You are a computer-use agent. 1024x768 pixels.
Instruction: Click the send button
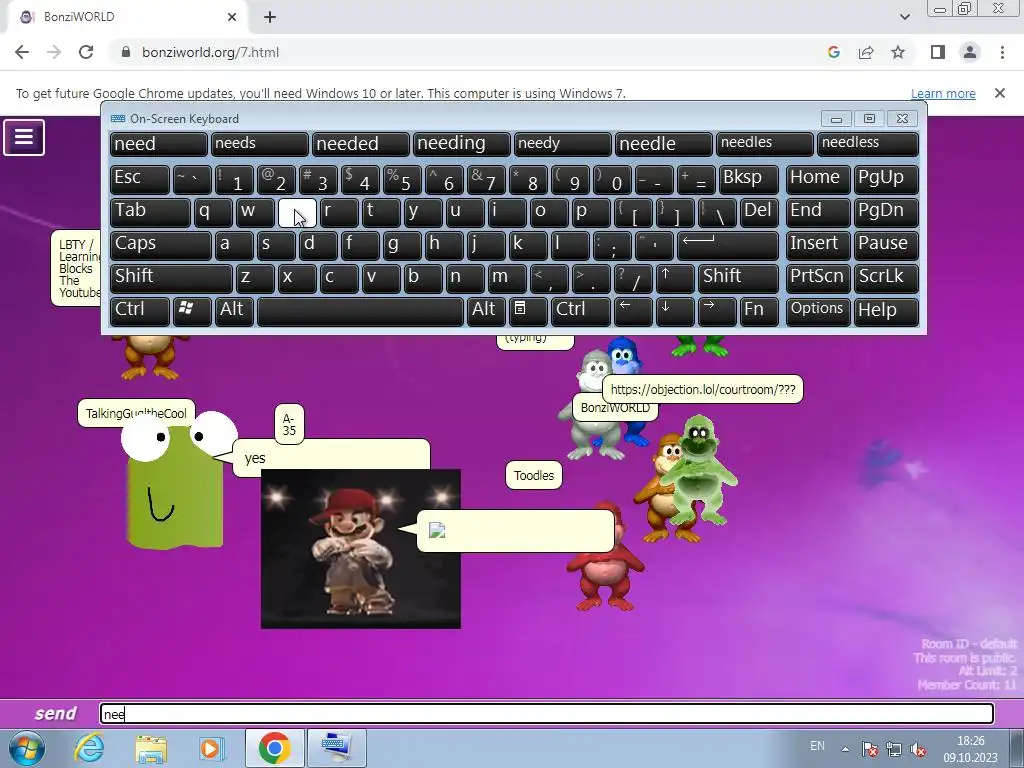[56, 713]
